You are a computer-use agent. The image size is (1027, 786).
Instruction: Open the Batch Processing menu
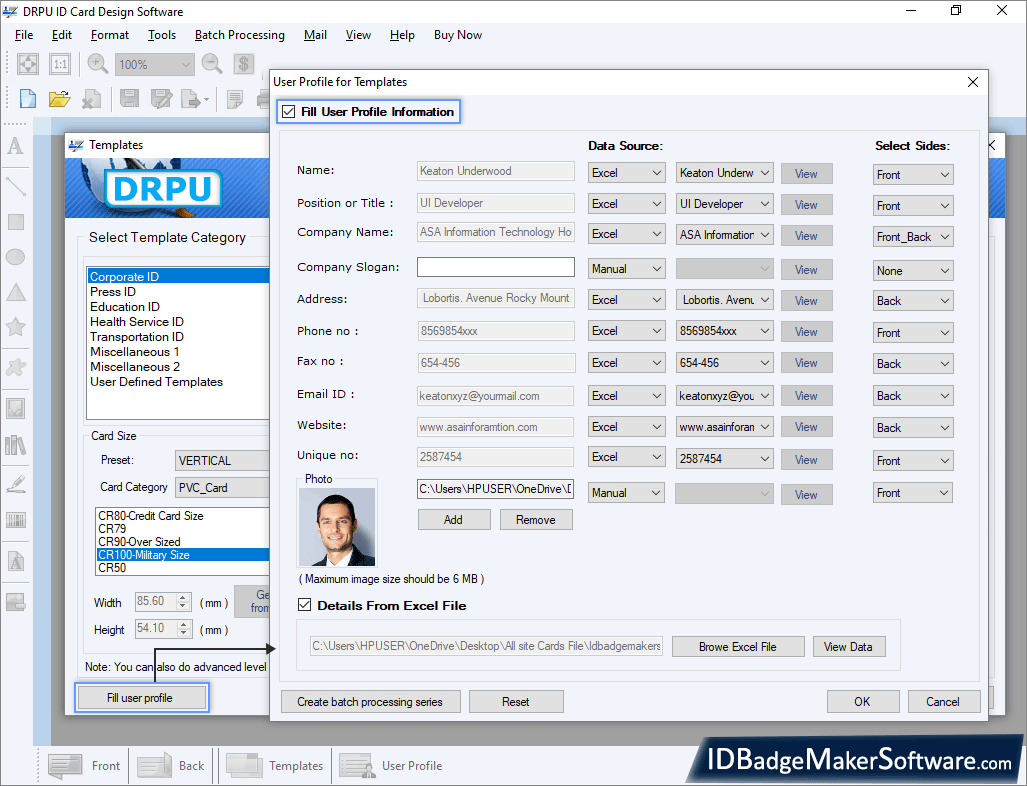(x=239, y=34)
